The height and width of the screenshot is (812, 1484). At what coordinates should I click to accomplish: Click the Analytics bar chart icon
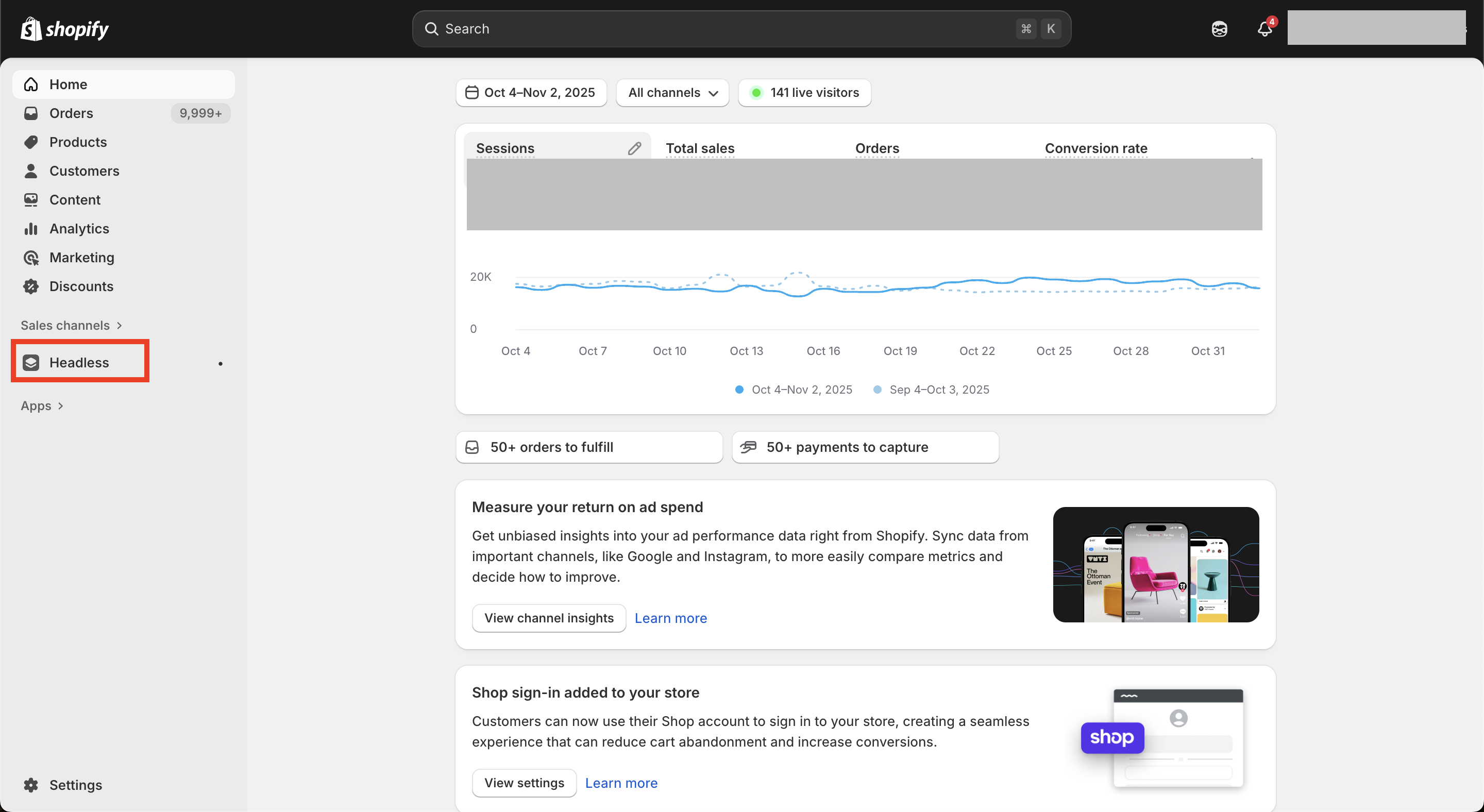tap(31, 229)
